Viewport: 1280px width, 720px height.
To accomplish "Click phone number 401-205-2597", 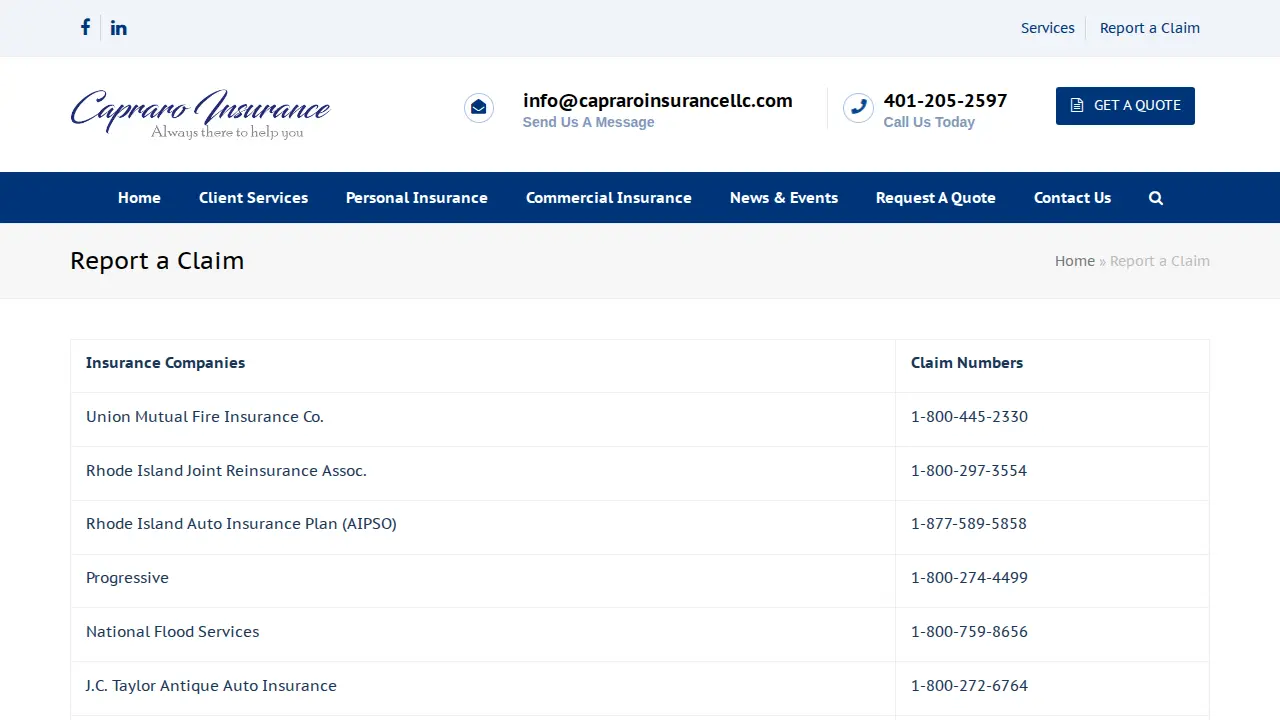I will click(945, 100).
